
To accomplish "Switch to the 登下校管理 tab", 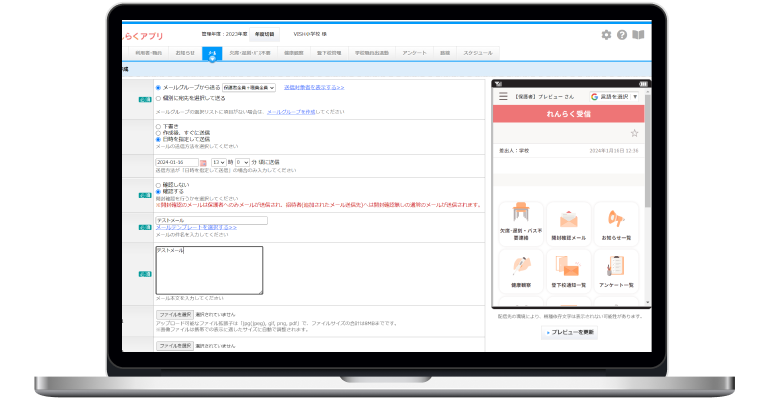I will (x=329, y=53).
